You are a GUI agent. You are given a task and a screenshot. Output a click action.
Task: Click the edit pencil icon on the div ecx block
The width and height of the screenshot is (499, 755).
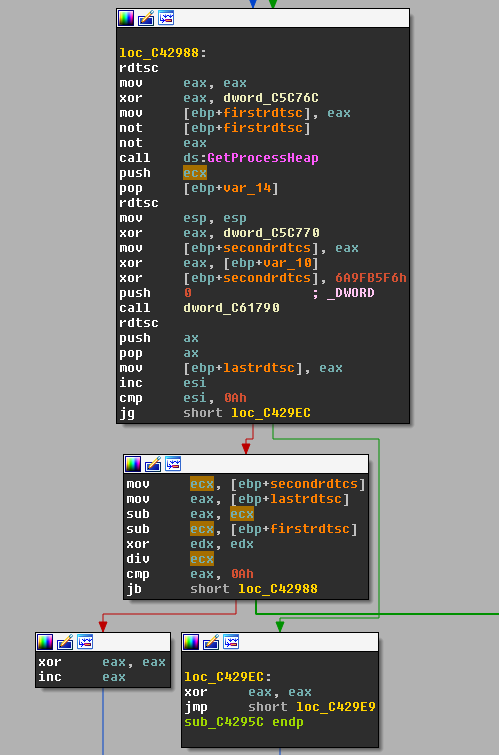[153, 464]
